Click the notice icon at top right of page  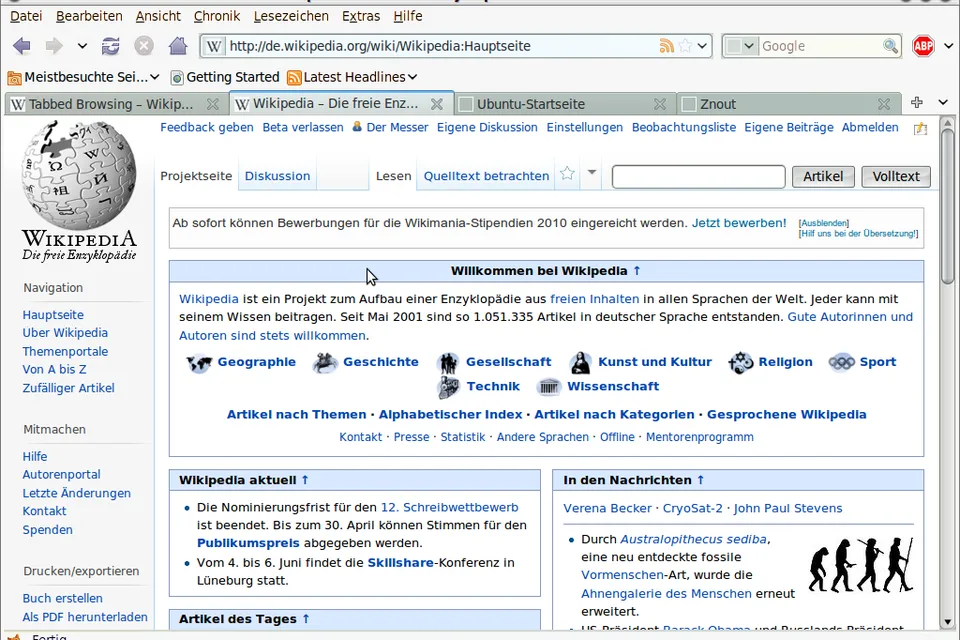pos(920,129)
